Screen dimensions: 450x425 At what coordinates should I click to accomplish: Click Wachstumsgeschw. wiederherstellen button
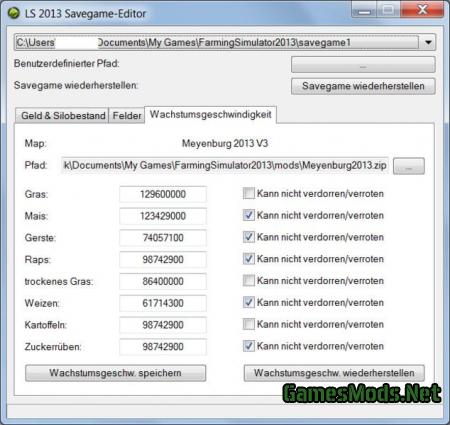coord(334,373)
